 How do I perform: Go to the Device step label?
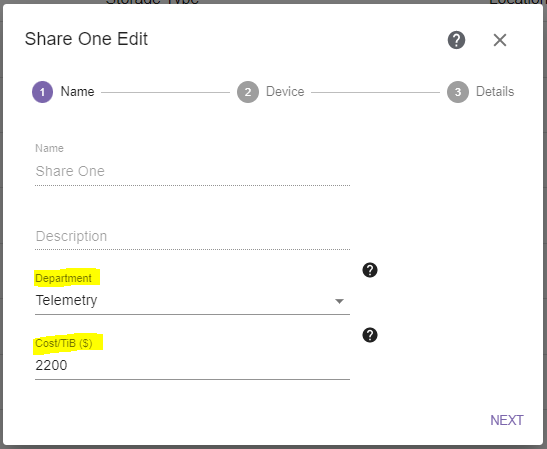pos(285,91)
